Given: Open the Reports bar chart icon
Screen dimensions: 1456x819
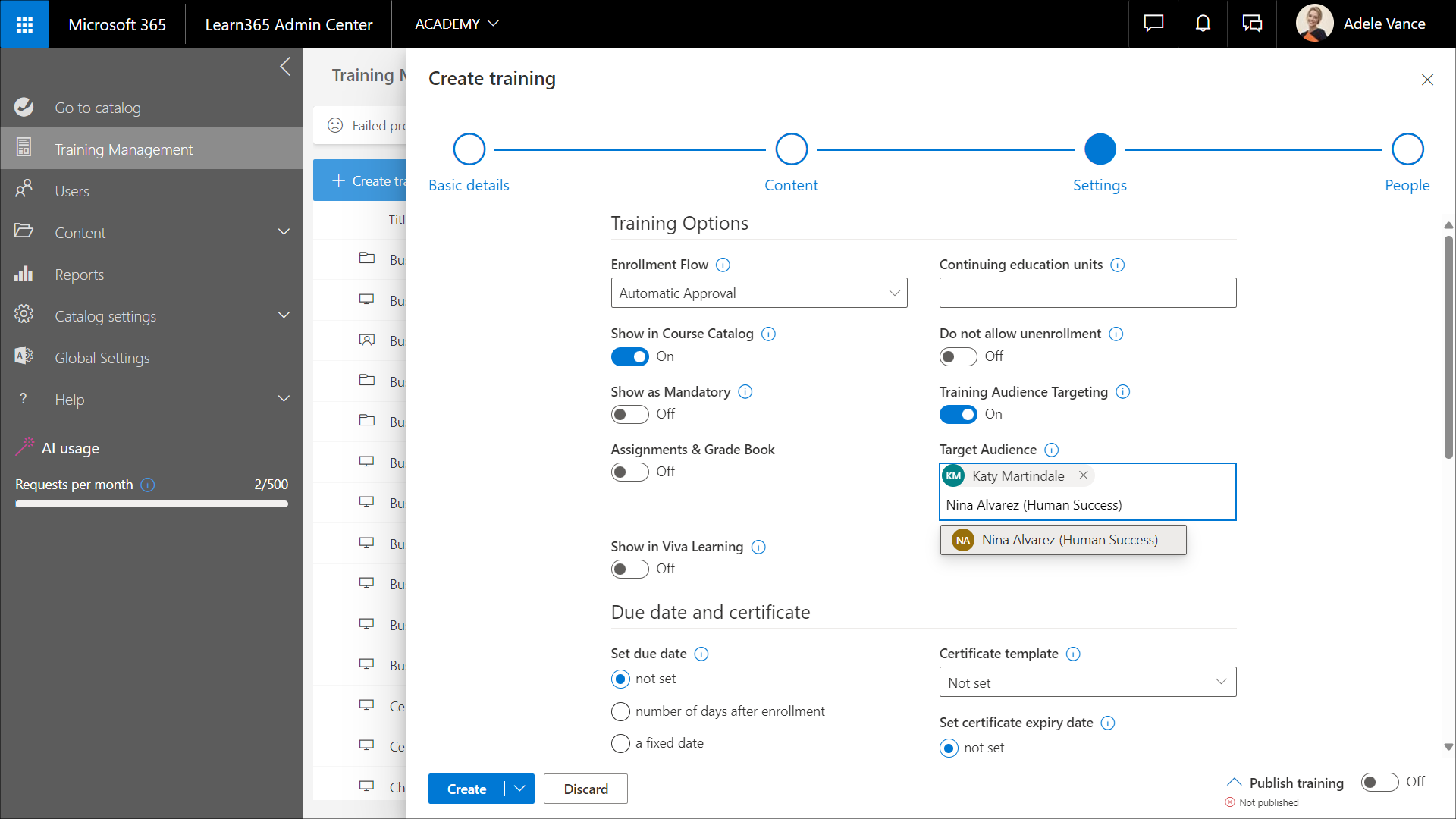Looking at the screenshot, I should 24,275.
